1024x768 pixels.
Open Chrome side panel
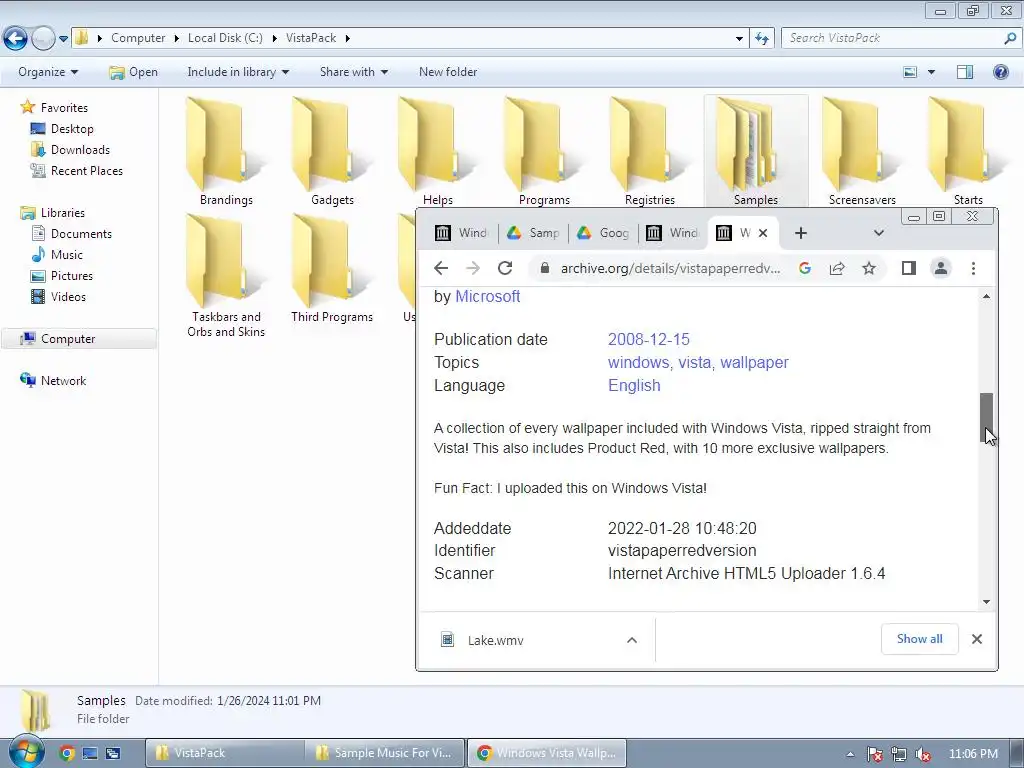pos(908,268)
